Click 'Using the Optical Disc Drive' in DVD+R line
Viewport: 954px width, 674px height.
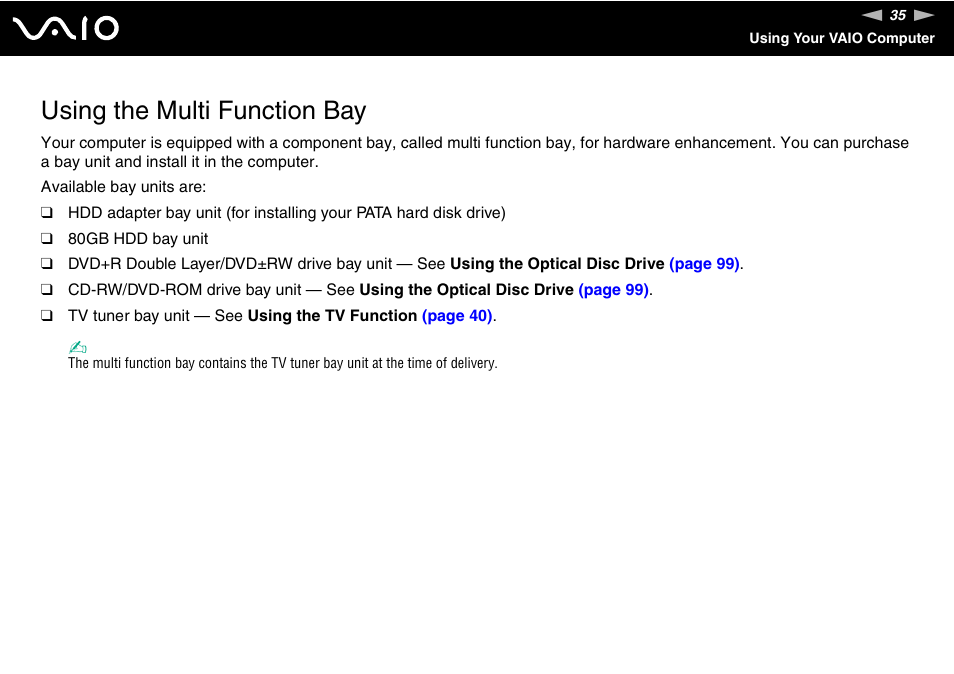tap(557, 264)
